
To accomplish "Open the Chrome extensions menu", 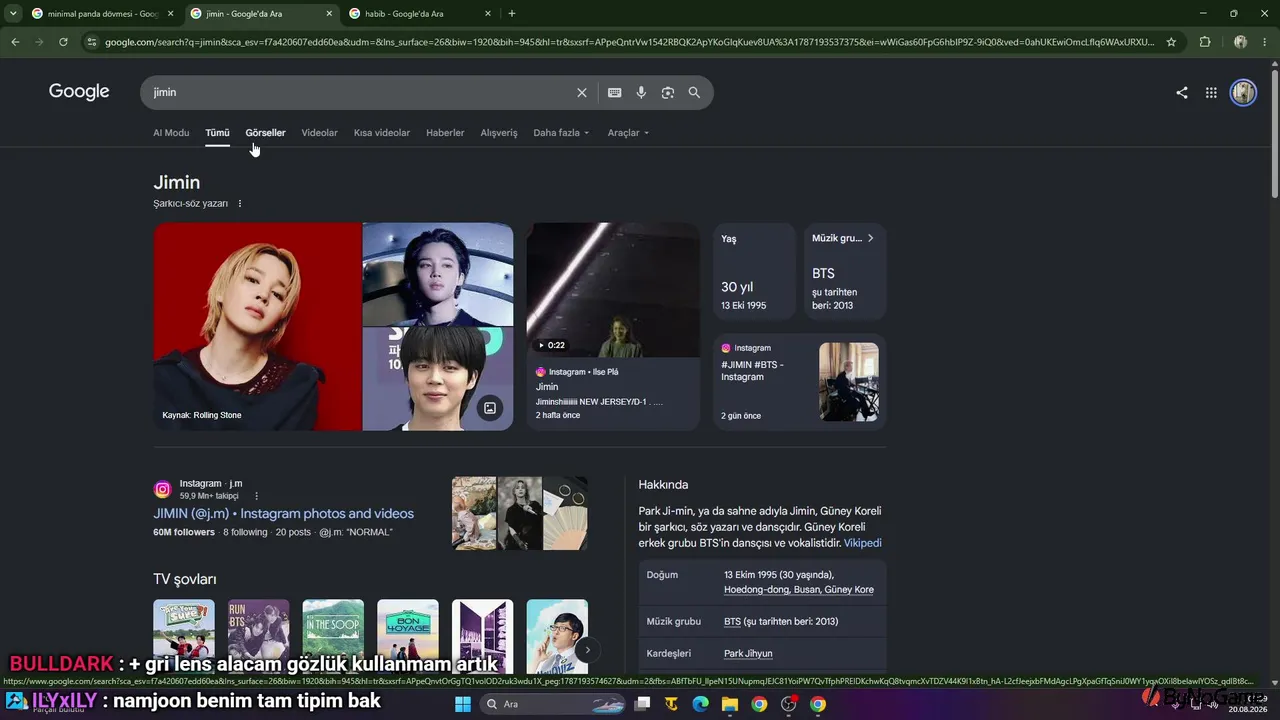I will pos(1205,42).
